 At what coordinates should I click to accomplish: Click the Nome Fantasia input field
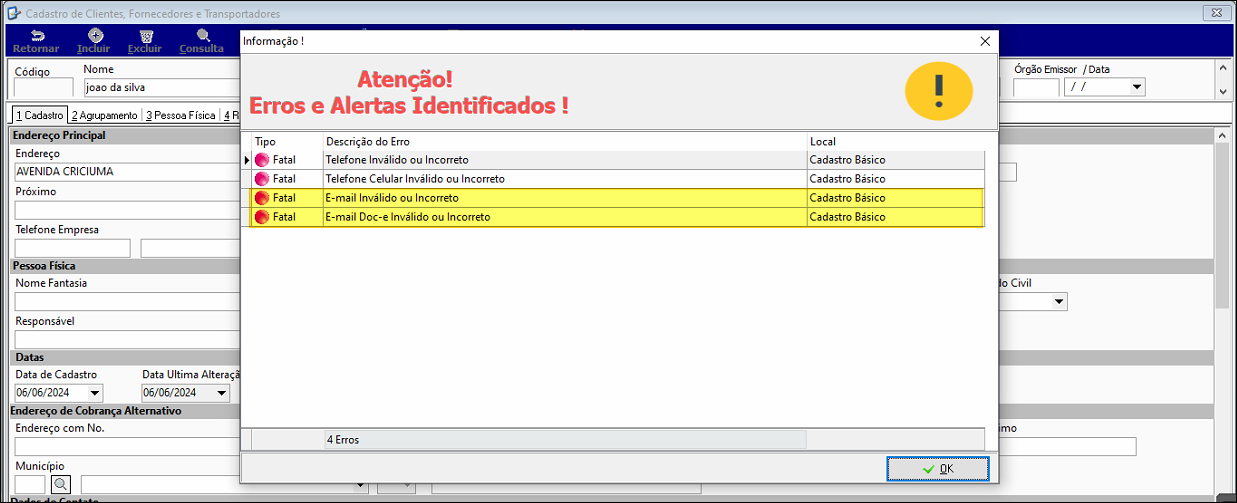pyautogui.click(x=127, y=301)
